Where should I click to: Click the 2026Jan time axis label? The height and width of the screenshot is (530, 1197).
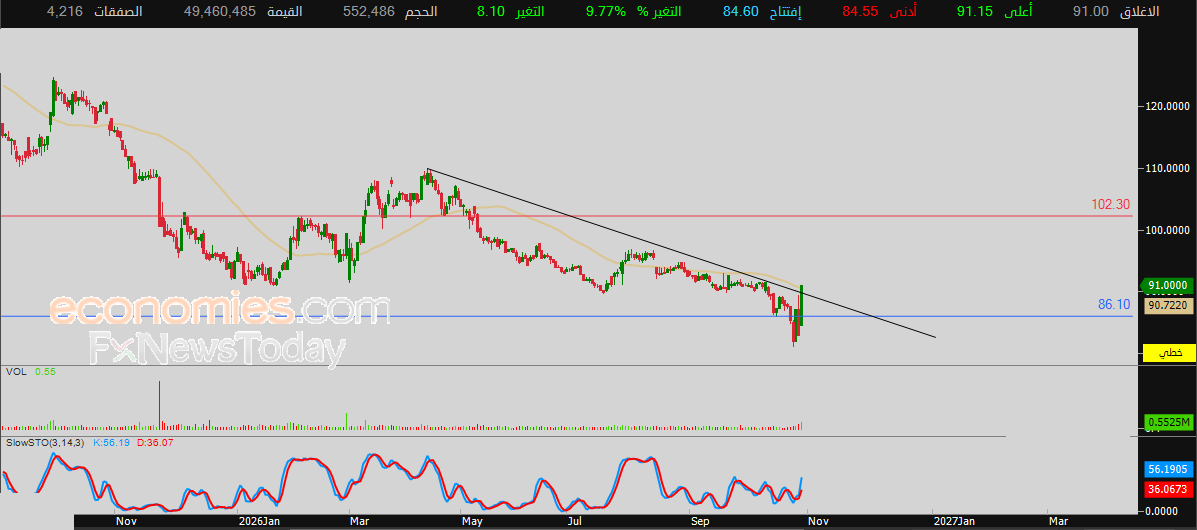click(x=259, y=521)
